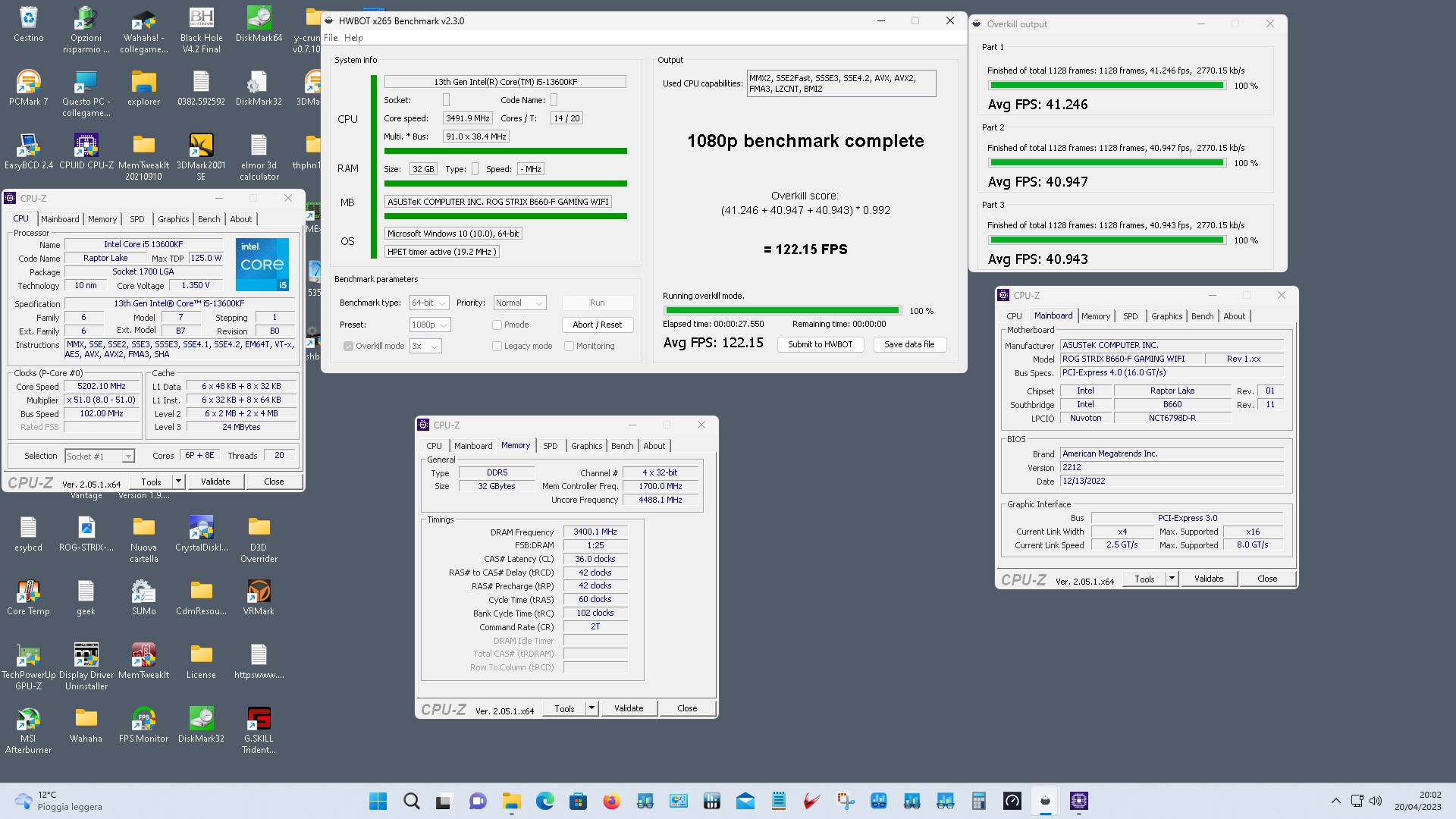This screenshot has width=1456, height=819.
Task: Expand the Preset 1080p dropdown
Action: (429, 325)
